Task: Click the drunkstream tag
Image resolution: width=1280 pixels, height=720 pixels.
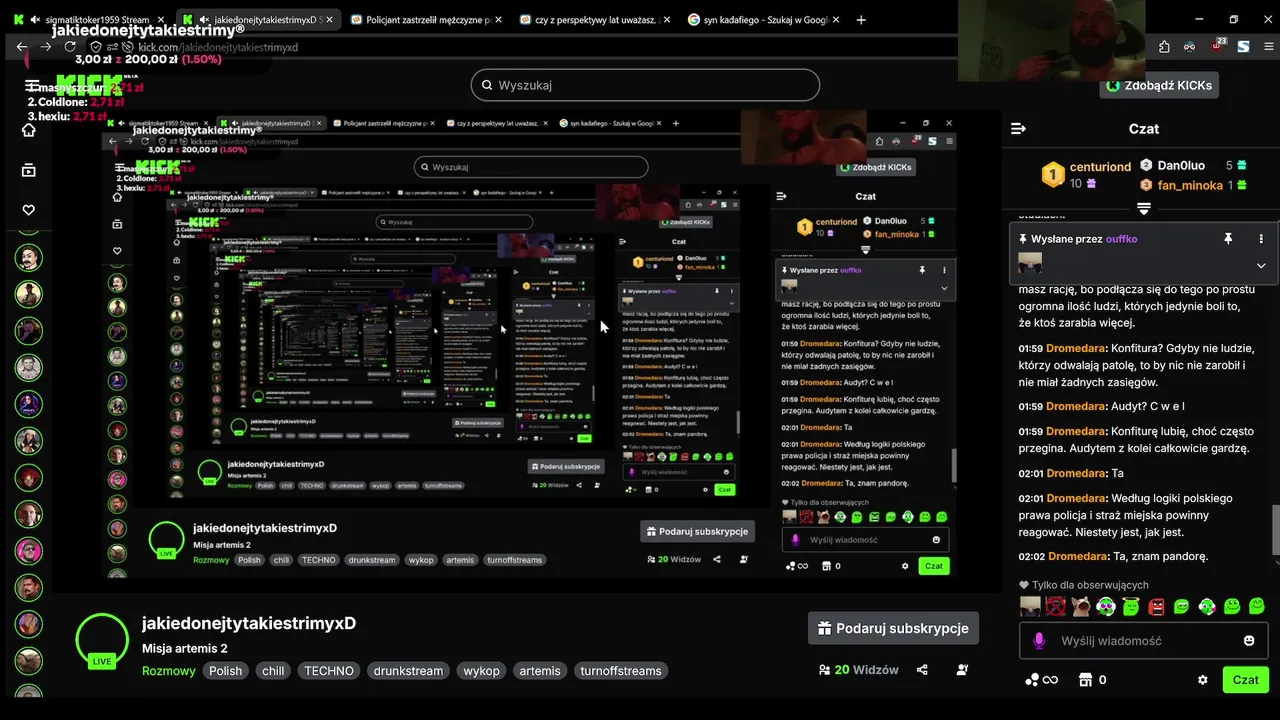Action: [408, 671]
